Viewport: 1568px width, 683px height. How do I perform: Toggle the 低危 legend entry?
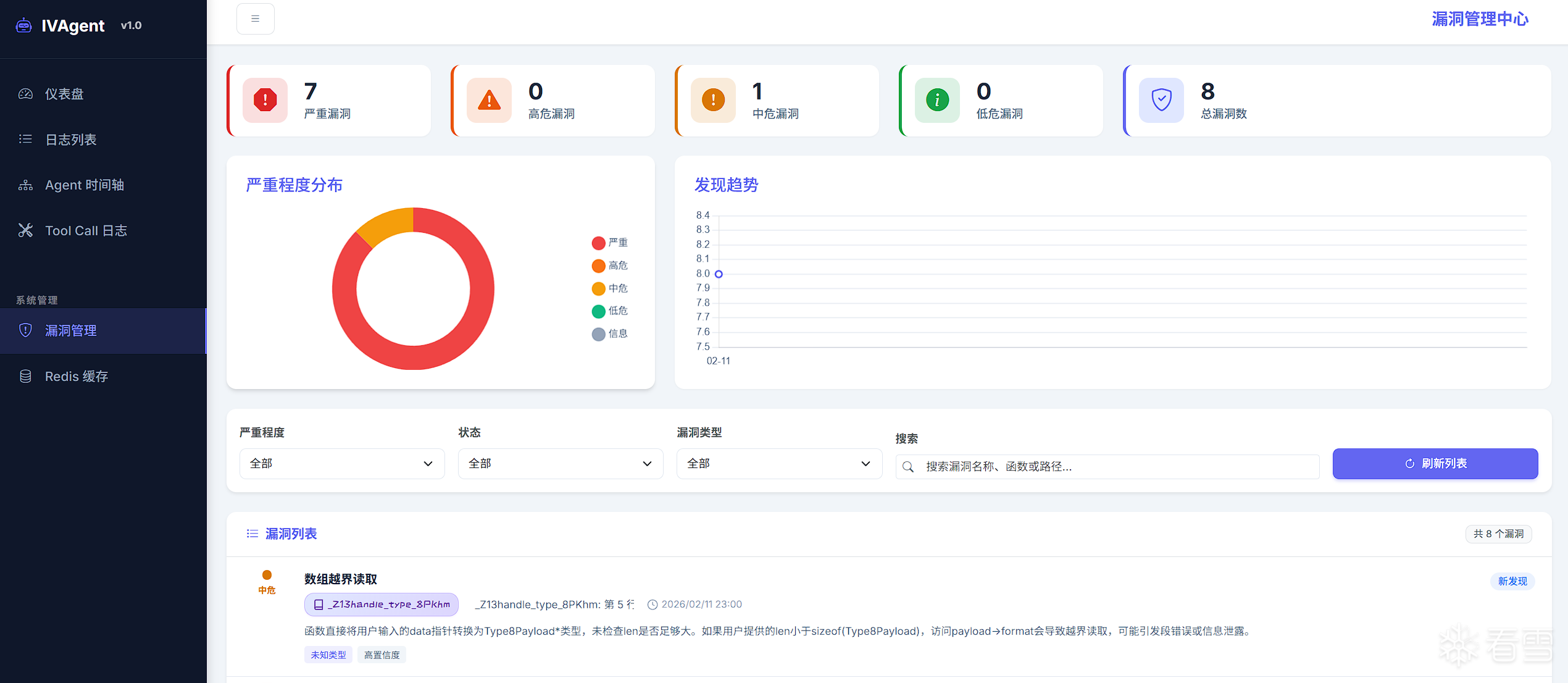[x=611, y=311]
